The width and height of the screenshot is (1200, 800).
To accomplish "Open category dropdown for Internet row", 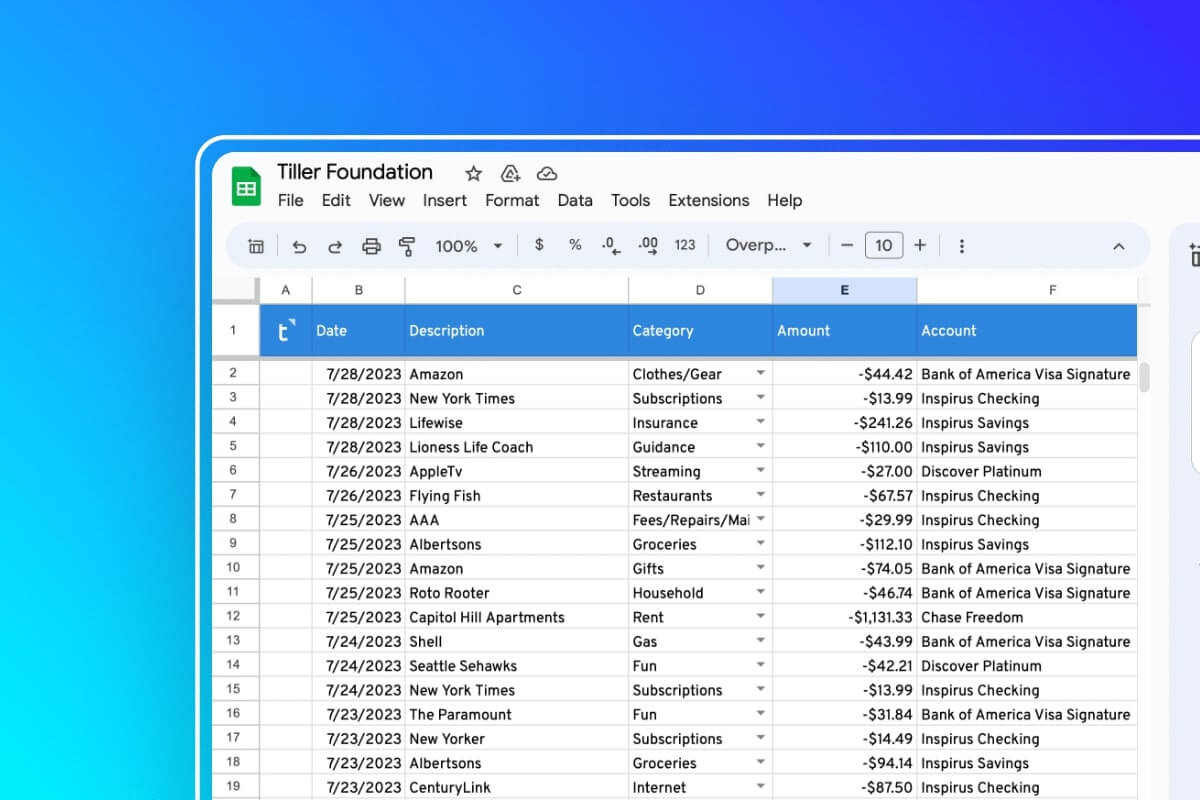I will pyautogui.click(x=761, y=787).
